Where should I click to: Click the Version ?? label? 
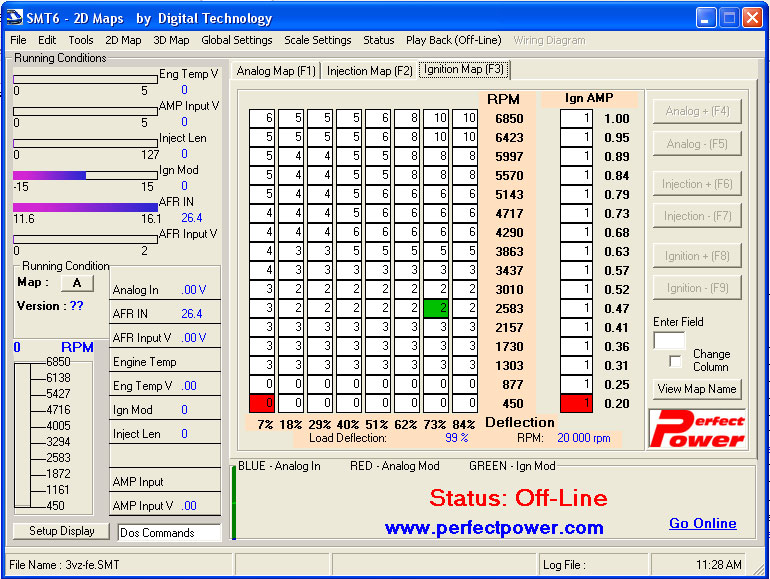(50, 306)
